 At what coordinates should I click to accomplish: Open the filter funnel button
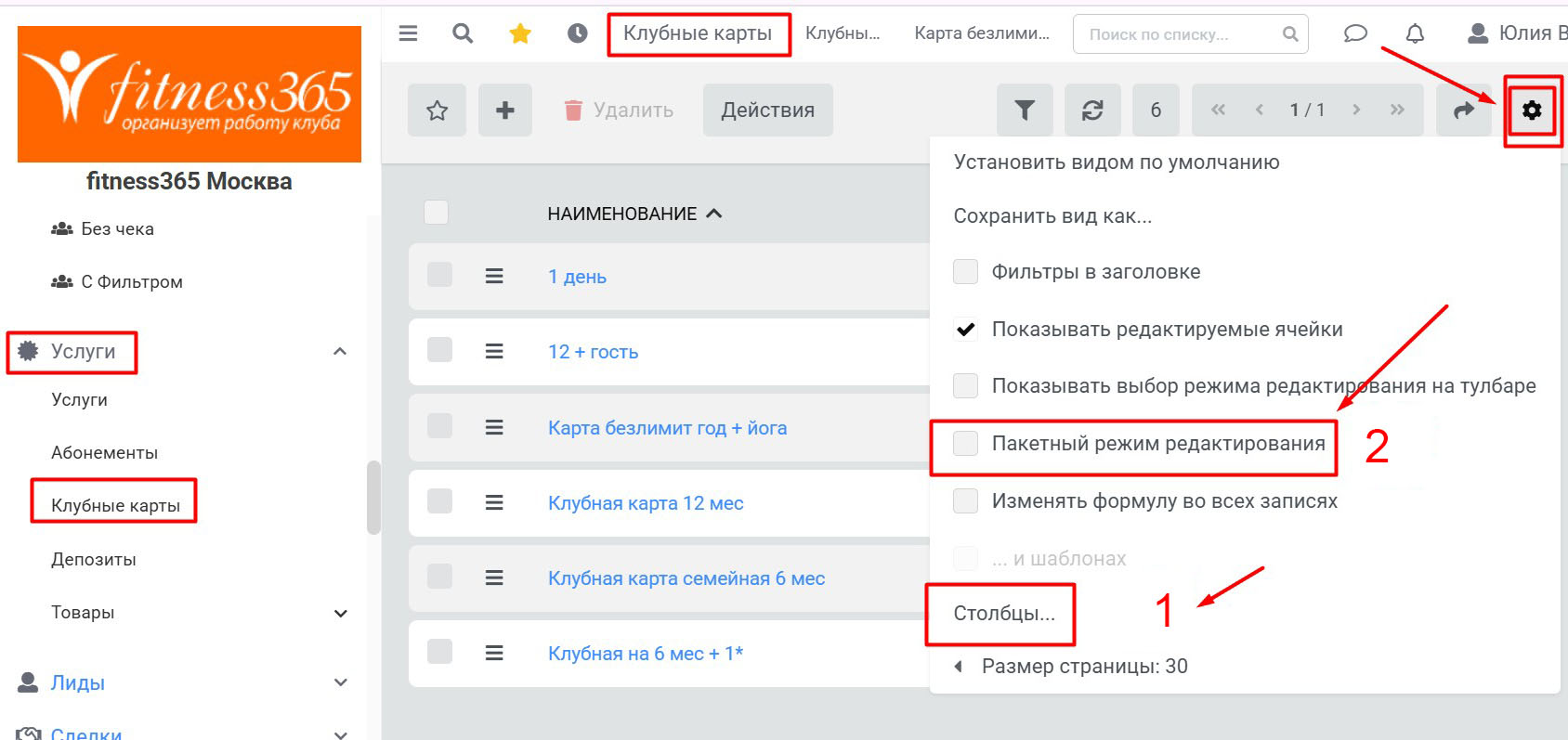[x=1025, y=110]
